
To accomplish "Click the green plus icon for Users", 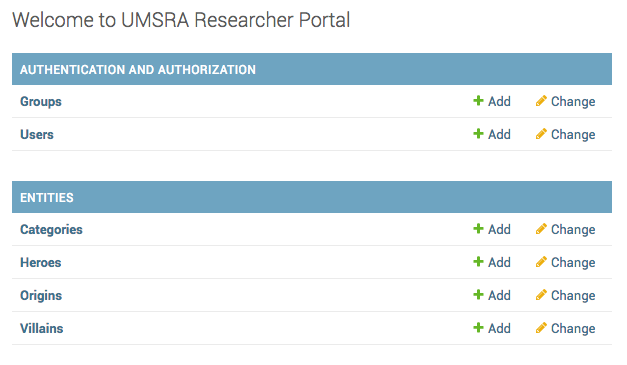I will click(x=478, y=134).
